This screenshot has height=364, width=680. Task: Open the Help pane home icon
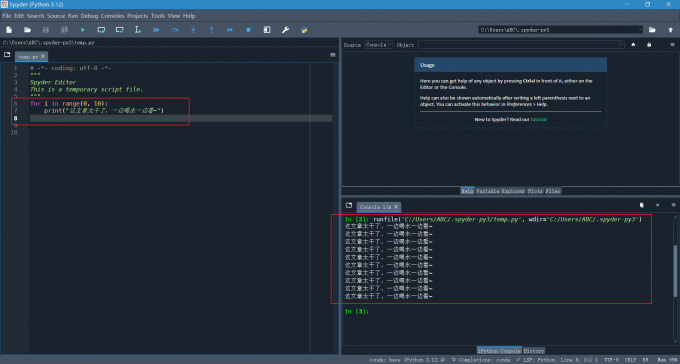tap(633, 45)
